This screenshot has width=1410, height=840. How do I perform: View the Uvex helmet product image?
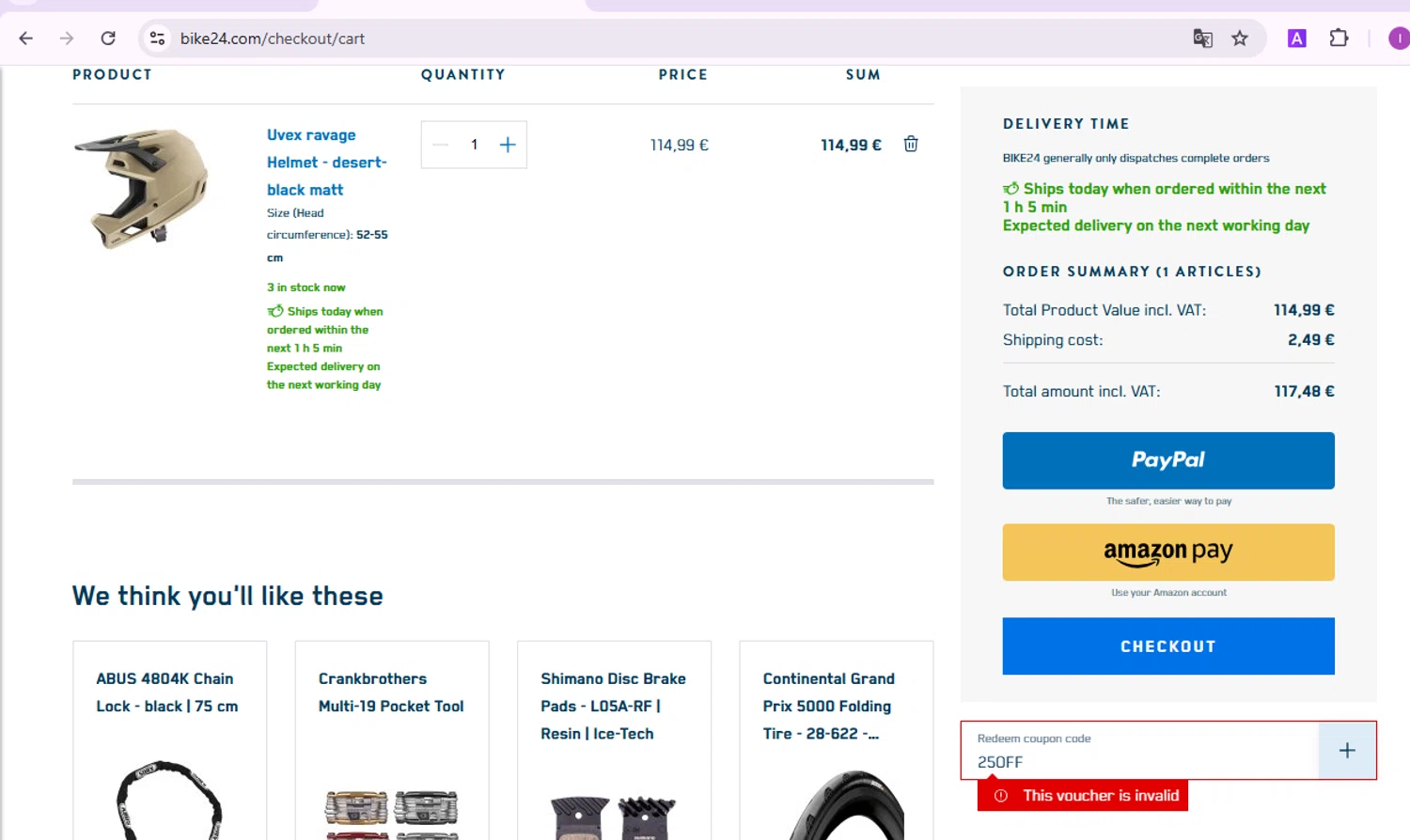pos(142,188)
